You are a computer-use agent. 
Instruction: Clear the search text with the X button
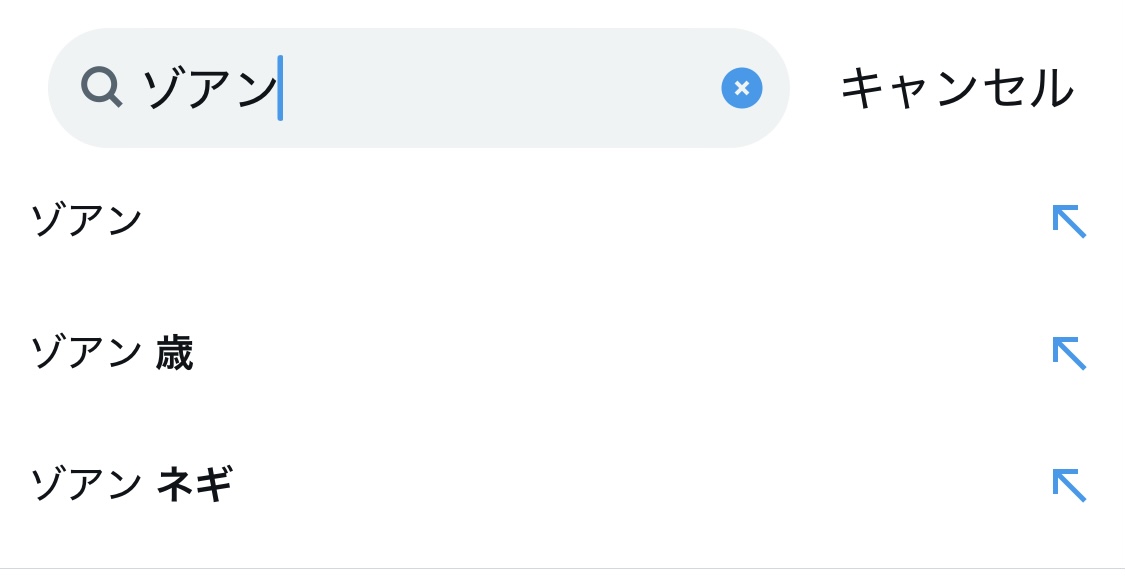tap(741, 88)
